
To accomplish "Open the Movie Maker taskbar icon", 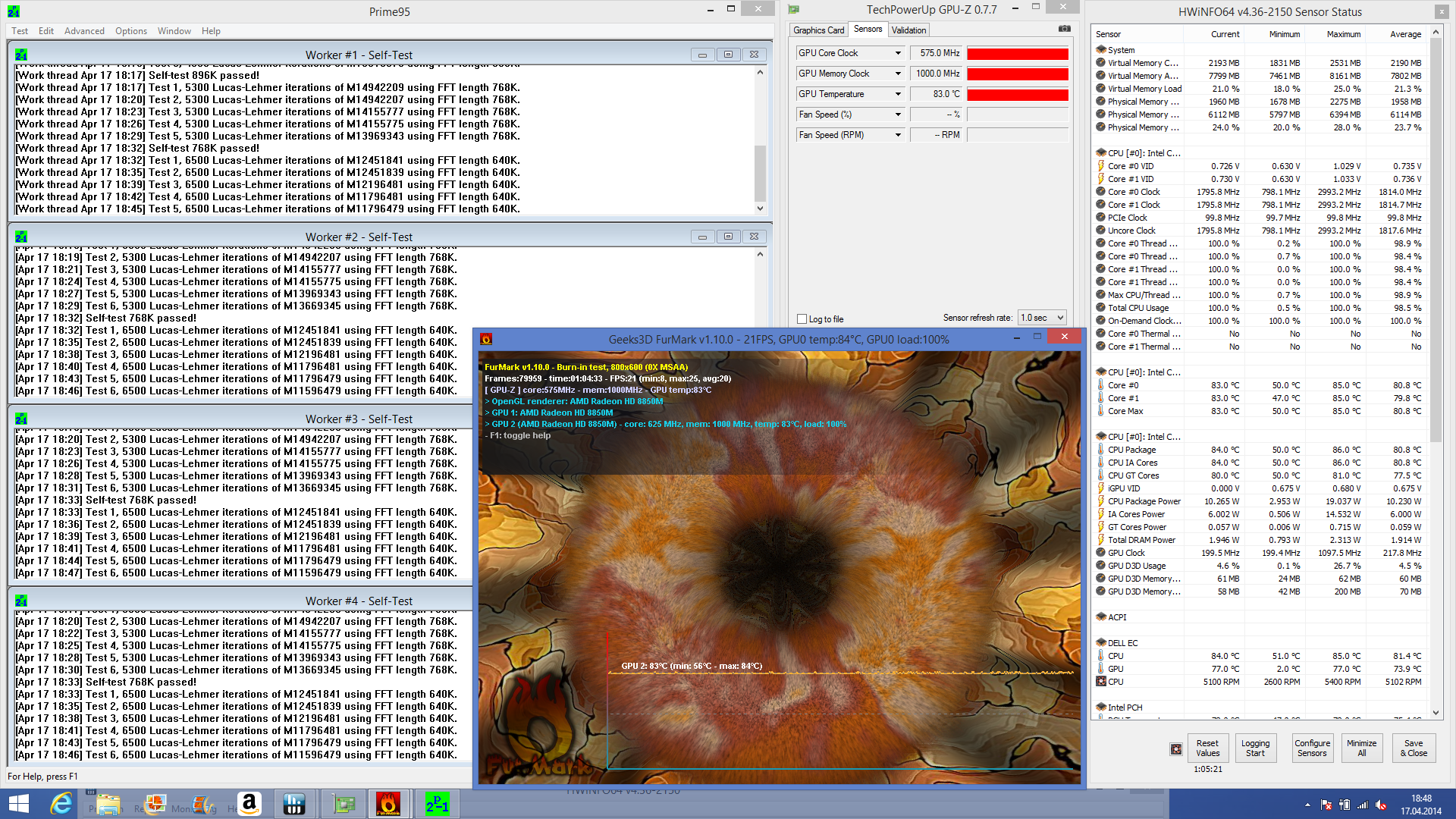I will [202, 804].
